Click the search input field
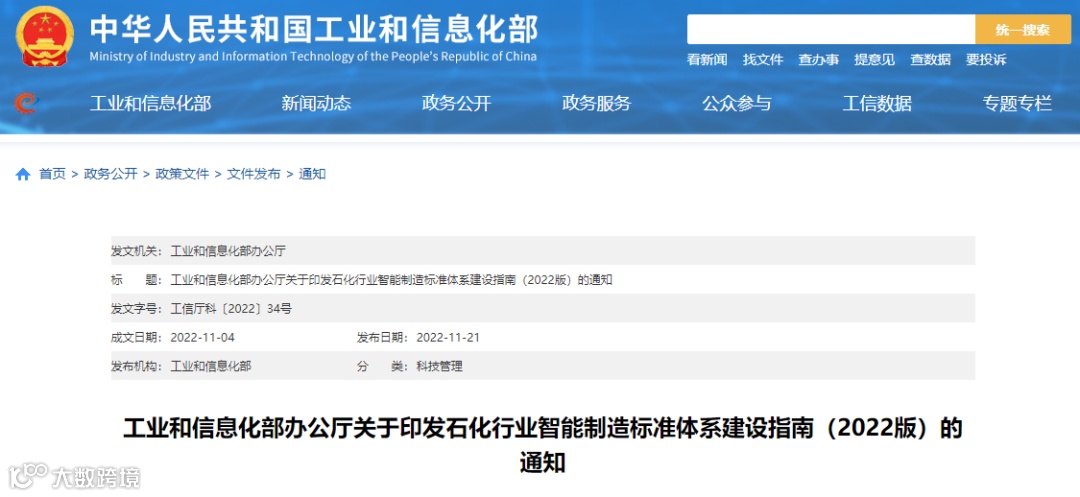Viewport: 1080px width, 497px height. tap(831, 30)
